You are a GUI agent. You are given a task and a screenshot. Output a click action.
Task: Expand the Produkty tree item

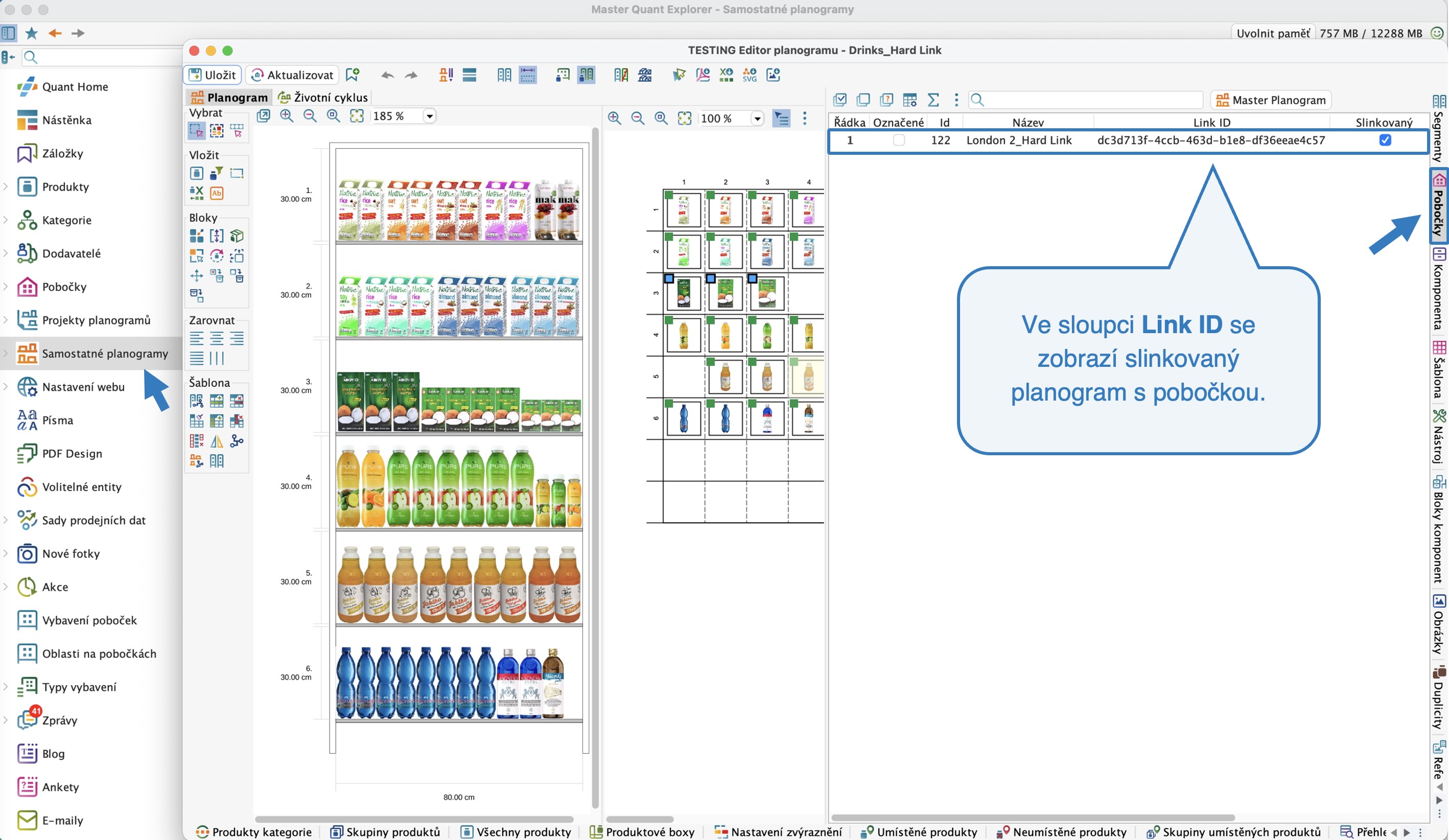pyautogui.click(x=6, y=186)
